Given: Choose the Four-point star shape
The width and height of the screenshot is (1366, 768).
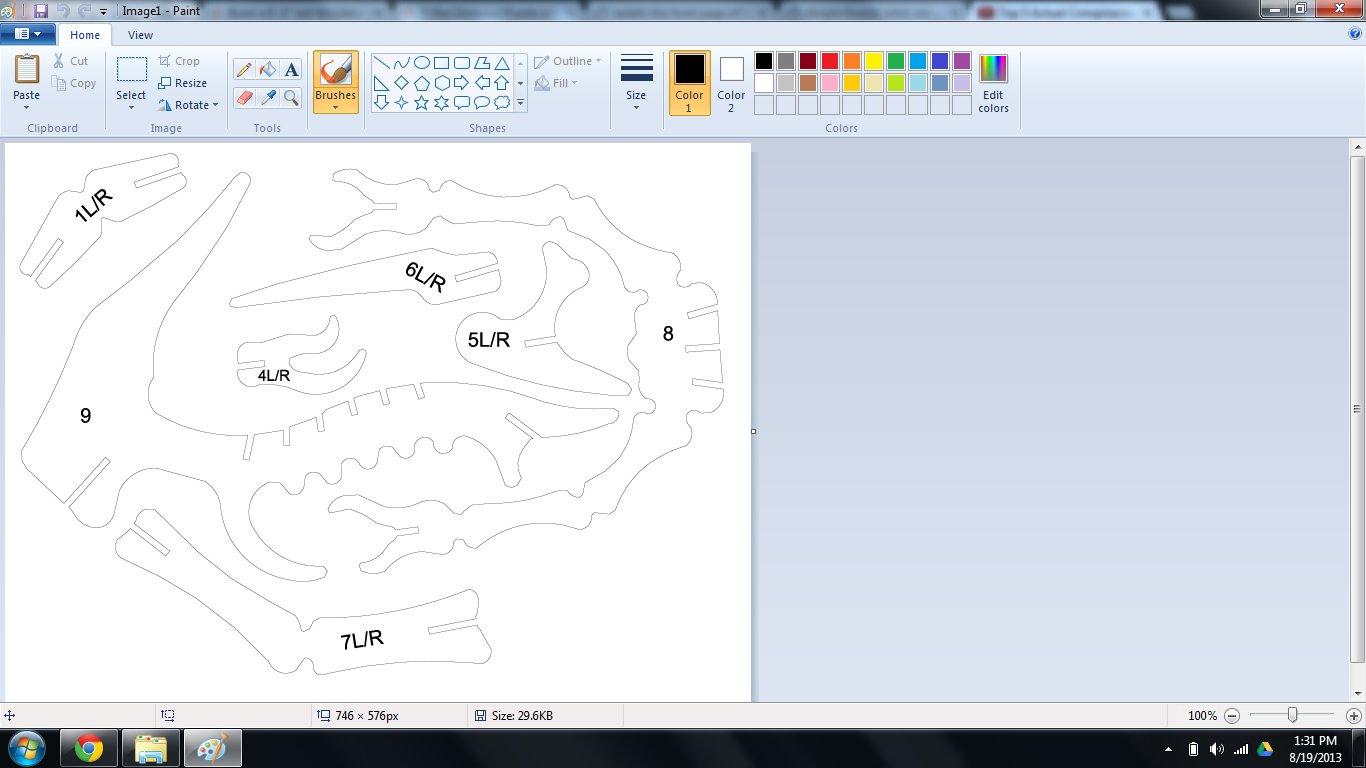Looking at the screenshot, I should [x=401, y=102].
